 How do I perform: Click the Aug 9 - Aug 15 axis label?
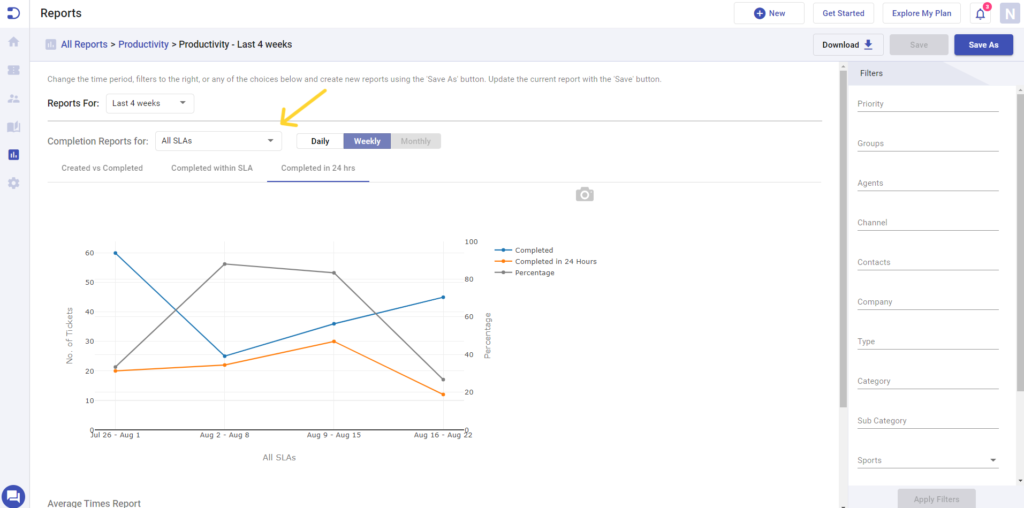click(334, 435)
